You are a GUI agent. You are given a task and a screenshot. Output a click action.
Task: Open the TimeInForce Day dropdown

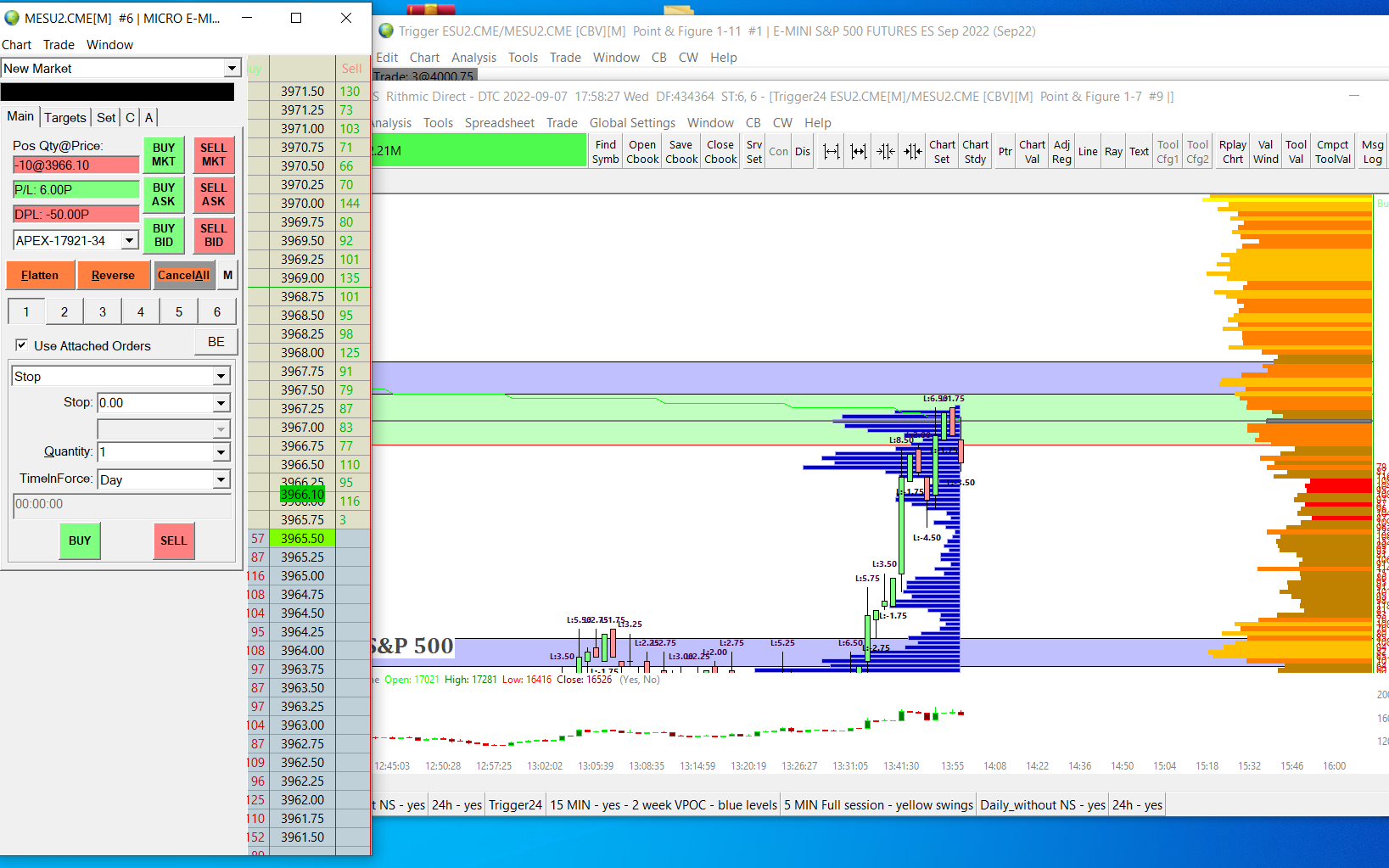pos(221,479)
